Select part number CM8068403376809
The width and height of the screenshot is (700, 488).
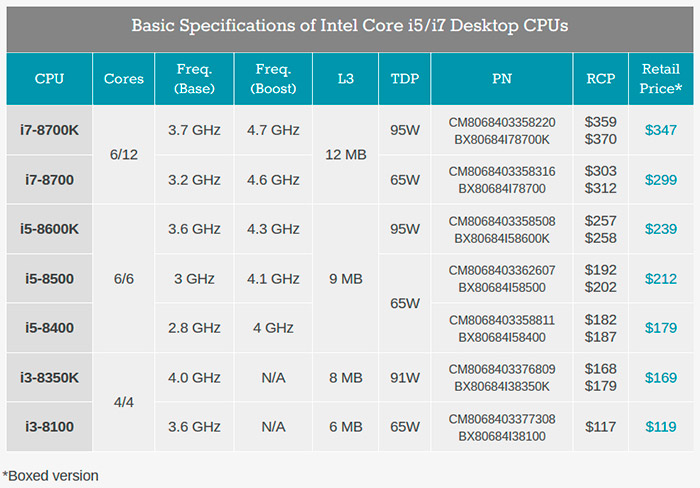(502, 369)
